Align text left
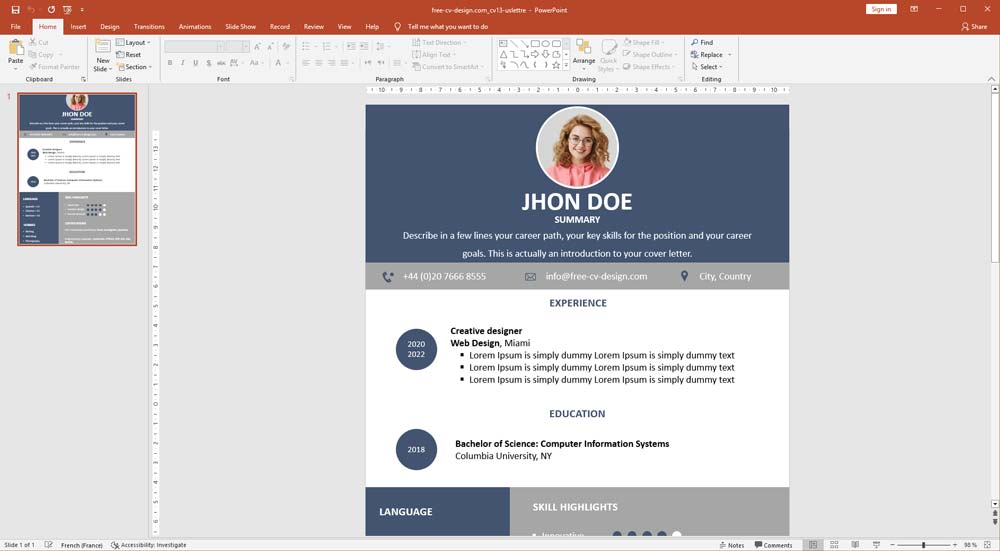 (306, 62)
